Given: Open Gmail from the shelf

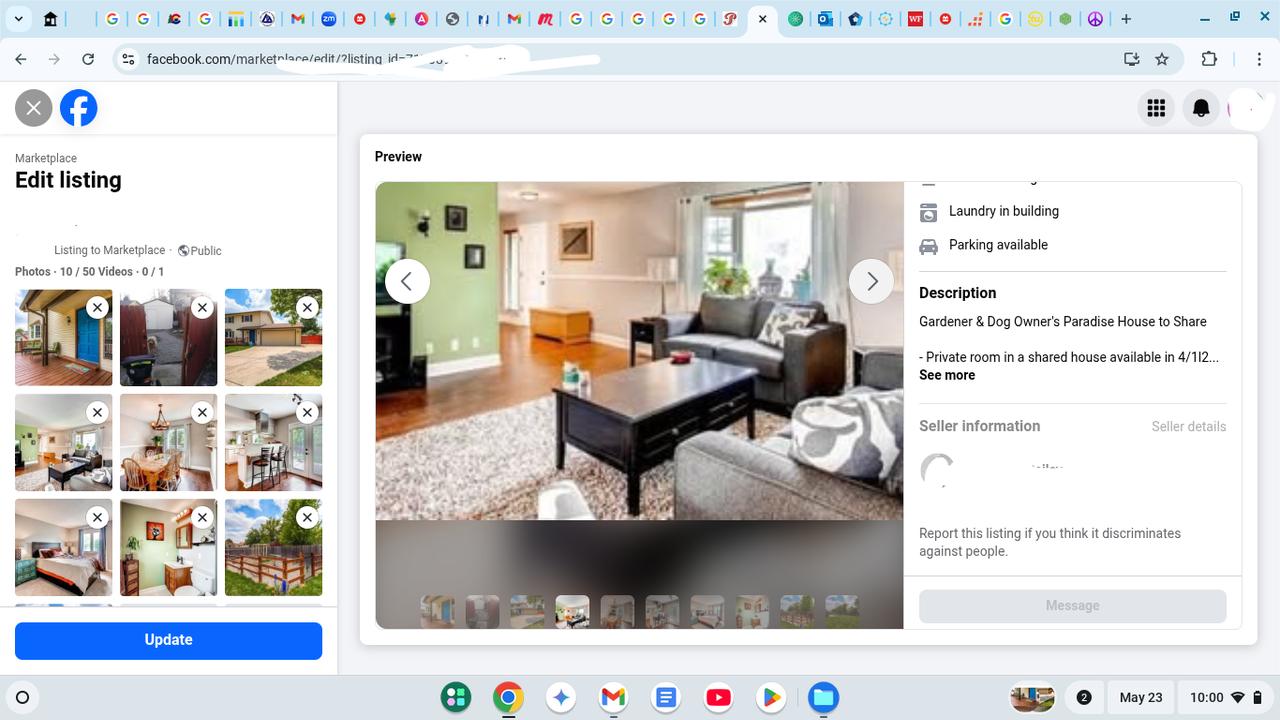Looking at the screenshot, I should [x=613, y=697].
